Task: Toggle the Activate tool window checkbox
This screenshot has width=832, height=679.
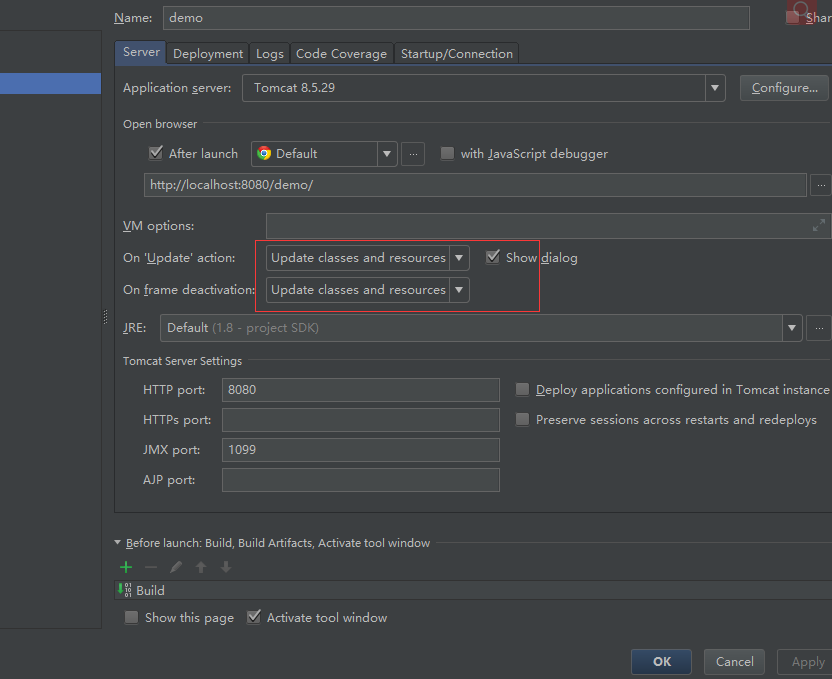Action: [254, 617]
